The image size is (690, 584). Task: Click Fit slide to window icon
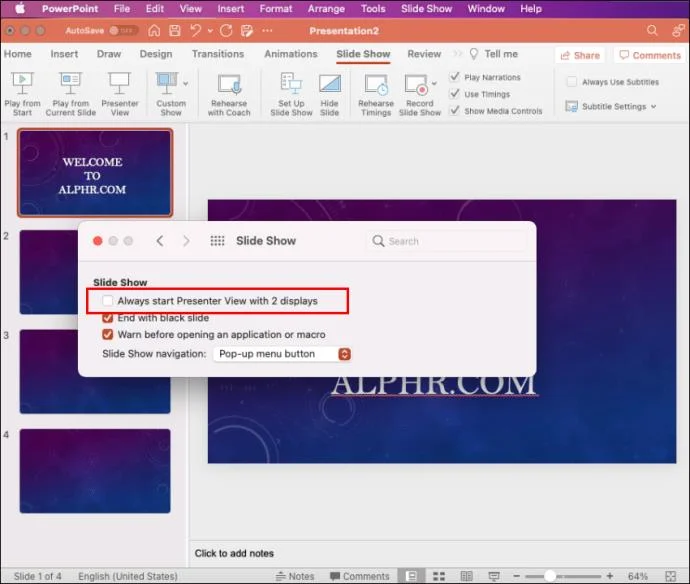pyautogui.click(x=671, y=576)
